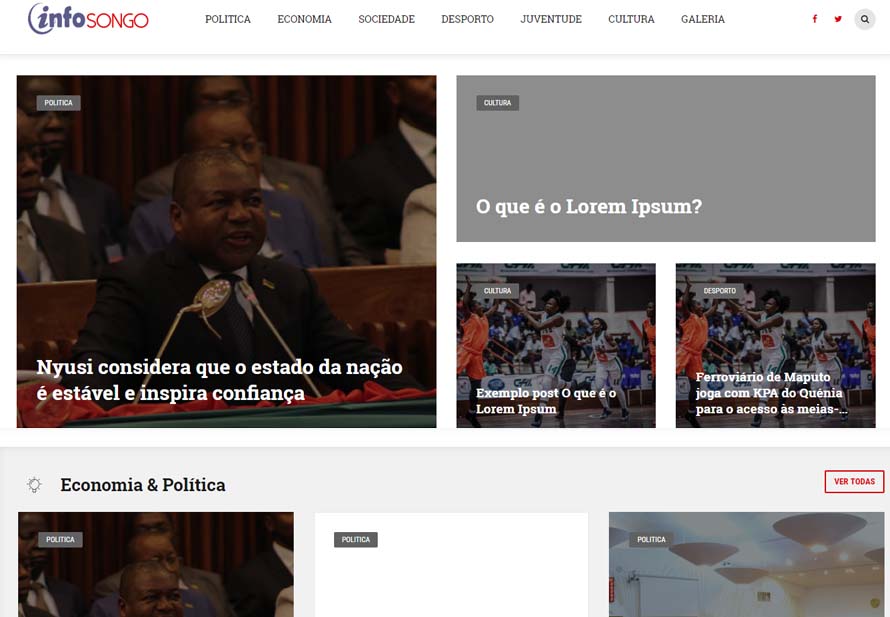Go to the SOCIEDADE section
Screen dimensions: 890x617
click(x=387, y=19)
